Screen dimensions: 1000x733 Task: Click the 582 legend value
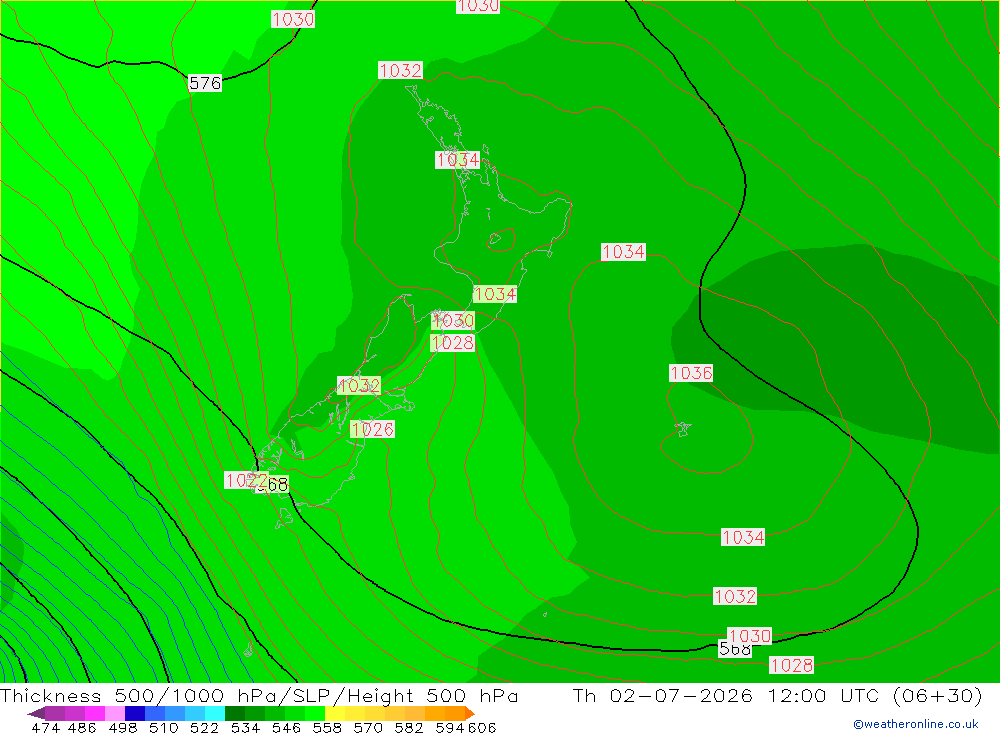click(x=409, y=727)
